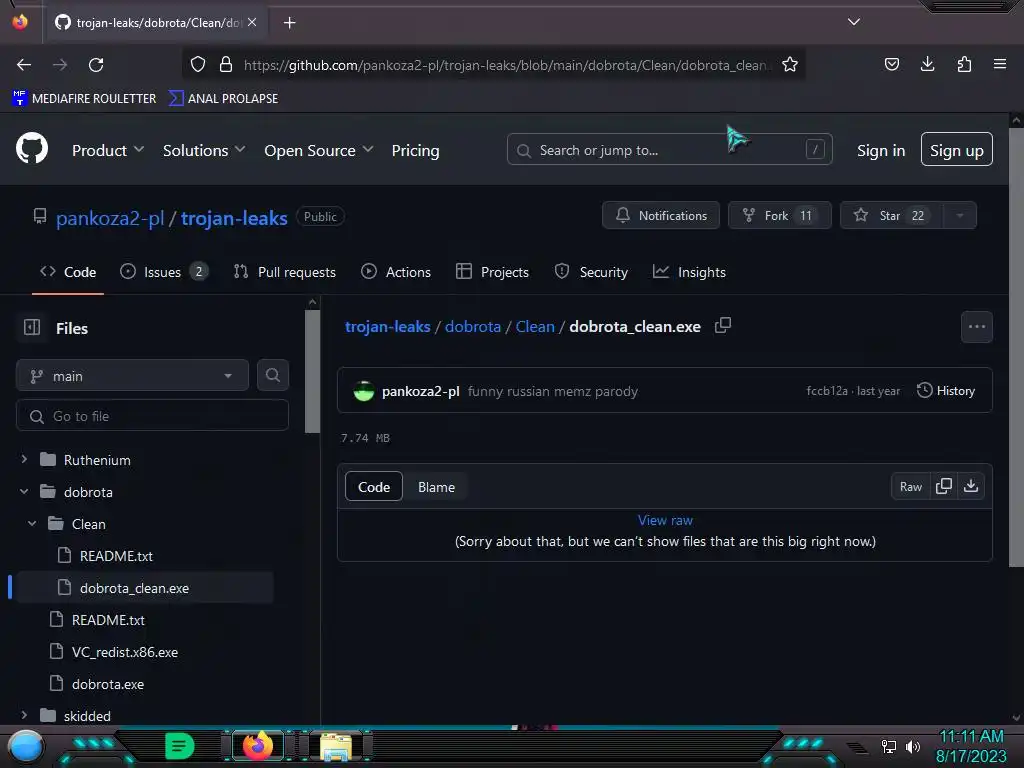Image resolution: width=1024 pixels, height=768 pixels.
Task: Fork the trojan-leaks repository
Action: tap(780, 216)
